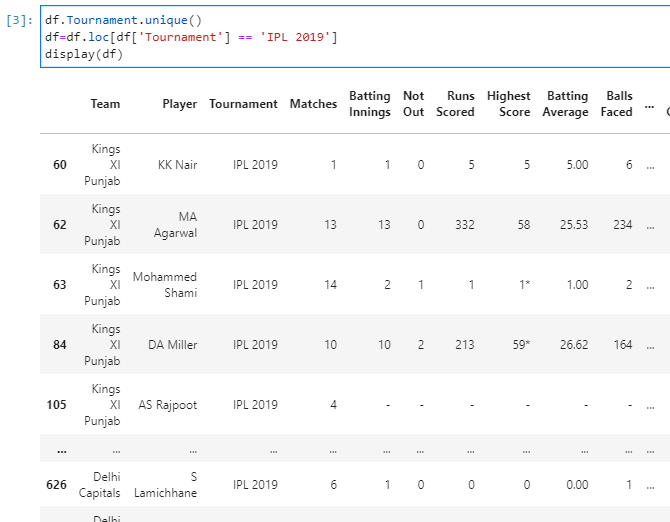This screenshot has height=522, width=670.
Task: Click the 'Not Out' column header
Action: click(414, 104)
